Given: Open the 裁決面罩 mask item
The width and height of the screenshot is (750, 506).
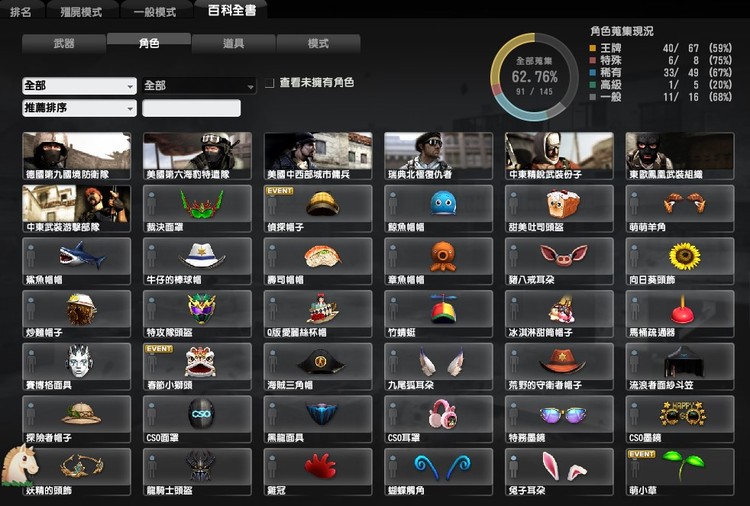Looking at the screenshot, I should (x=197, y=209).
